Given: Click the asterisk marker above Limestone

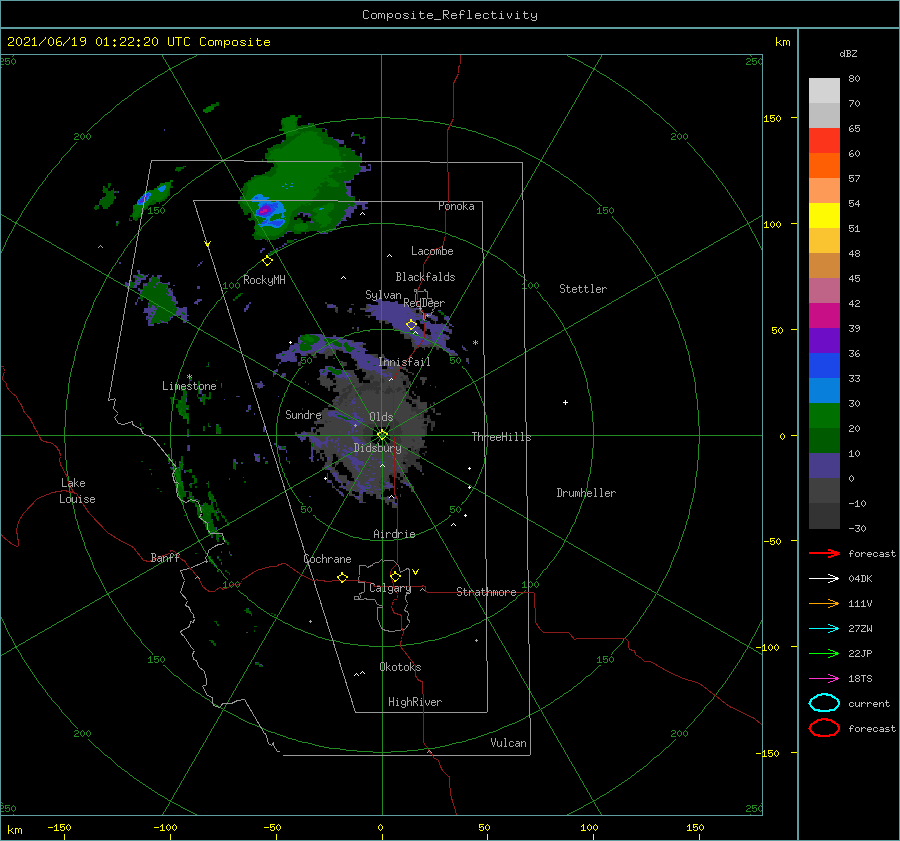Looking at the screenshot, I should (x=189, y=377).
